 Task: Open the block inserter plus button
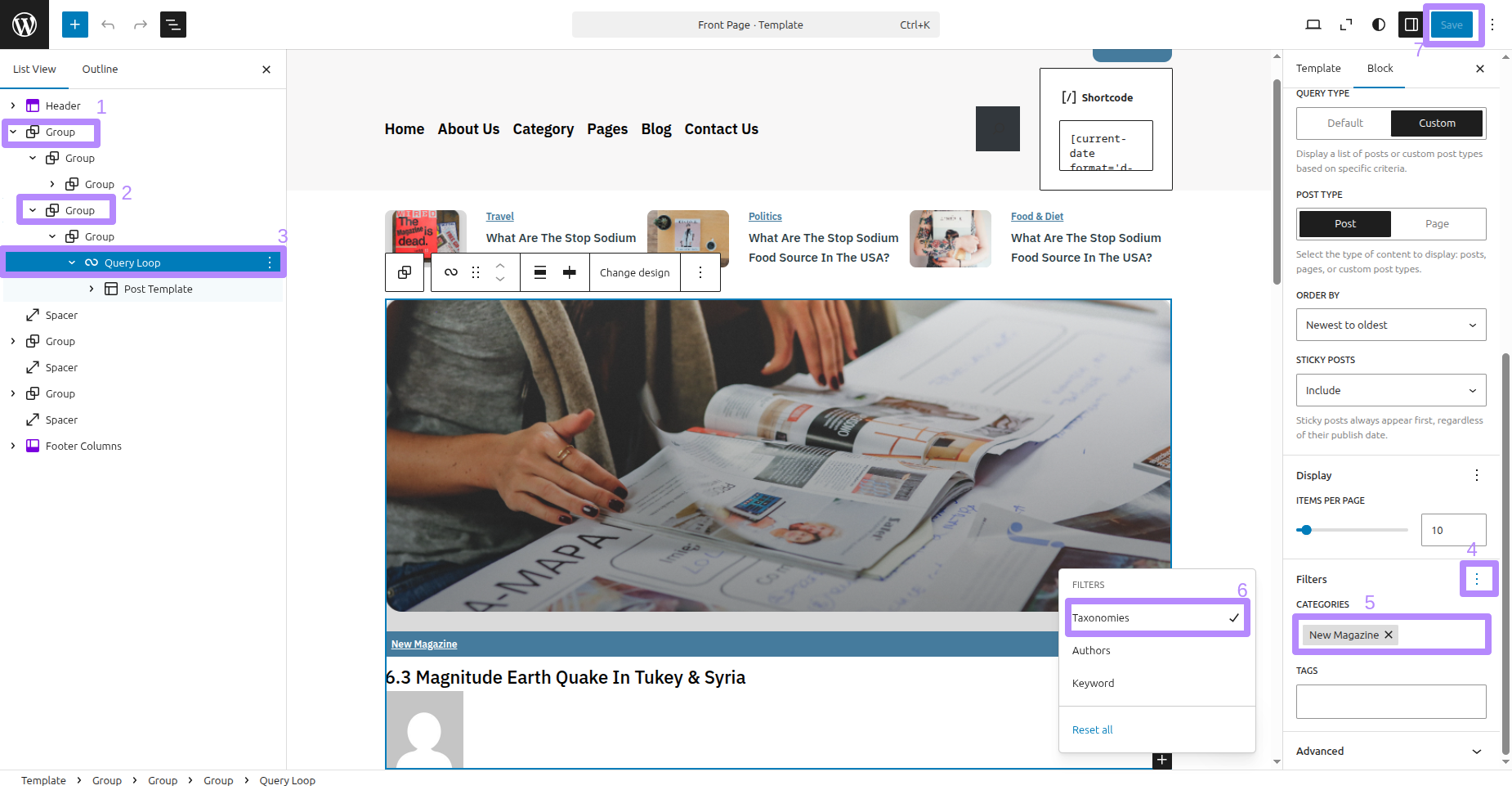[74, 25]
